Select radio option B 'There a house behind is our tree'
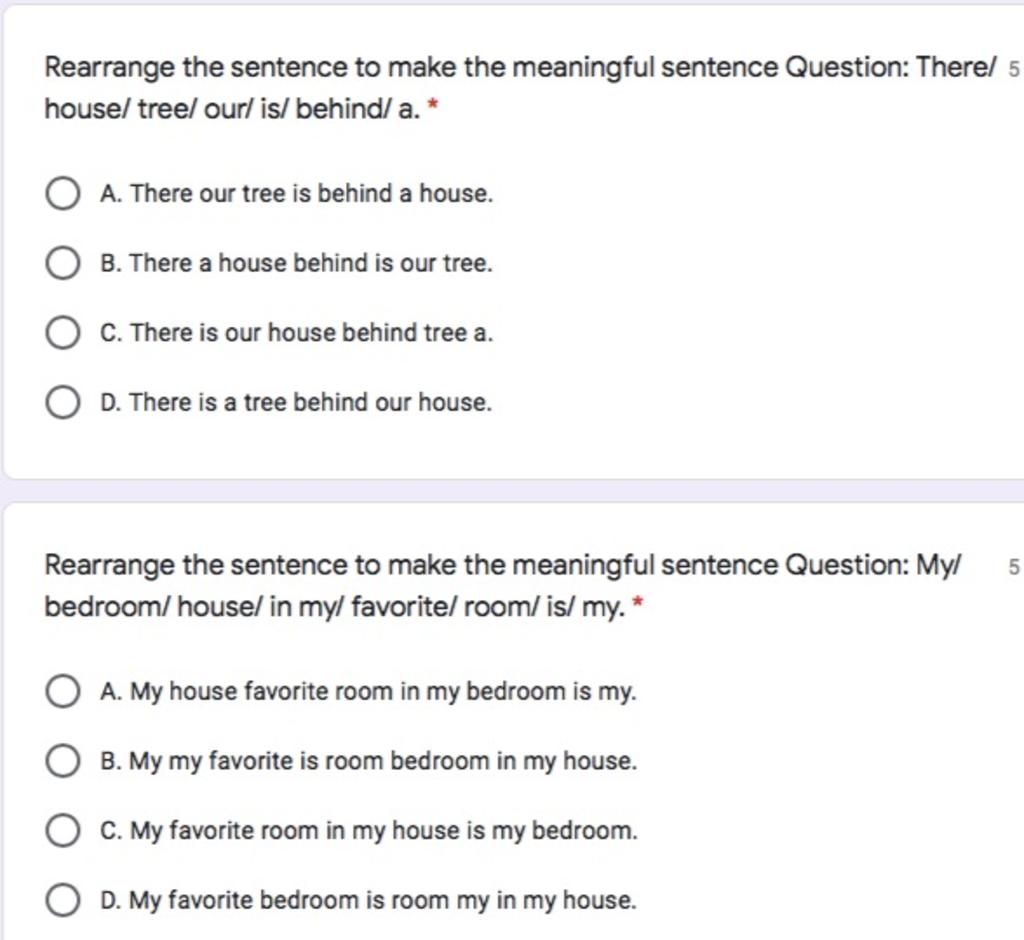The height and width of the screenshot is (940, 1024). [63, 263]
